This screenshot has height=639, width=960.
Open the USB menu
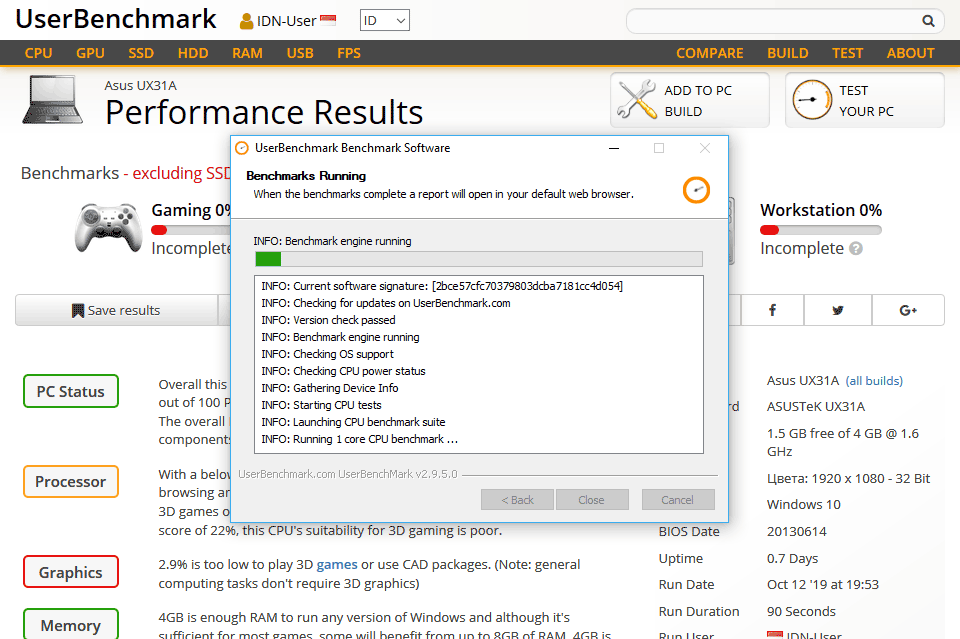300,53
